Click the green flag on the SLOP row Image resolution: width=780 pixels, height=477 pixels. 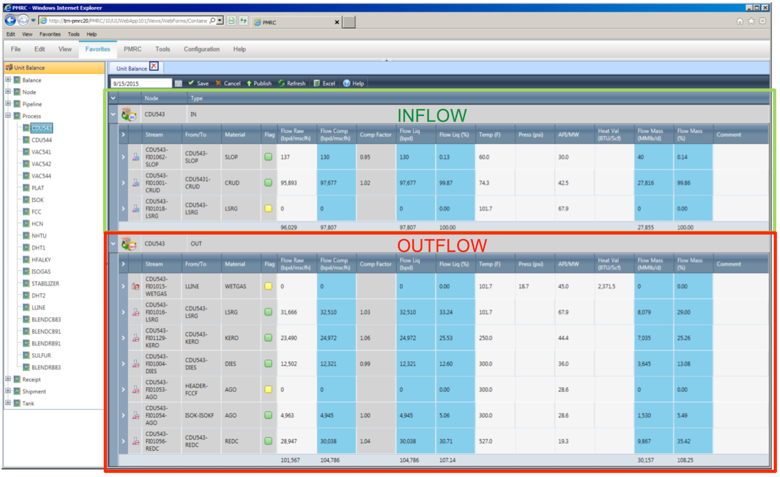tap(268, 157)
